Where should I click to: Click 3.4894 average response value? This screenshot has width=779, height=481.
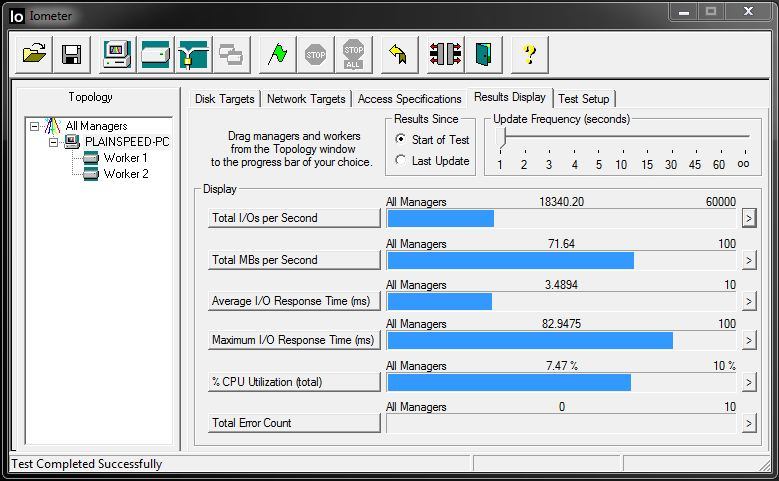[x=561, y=285]
